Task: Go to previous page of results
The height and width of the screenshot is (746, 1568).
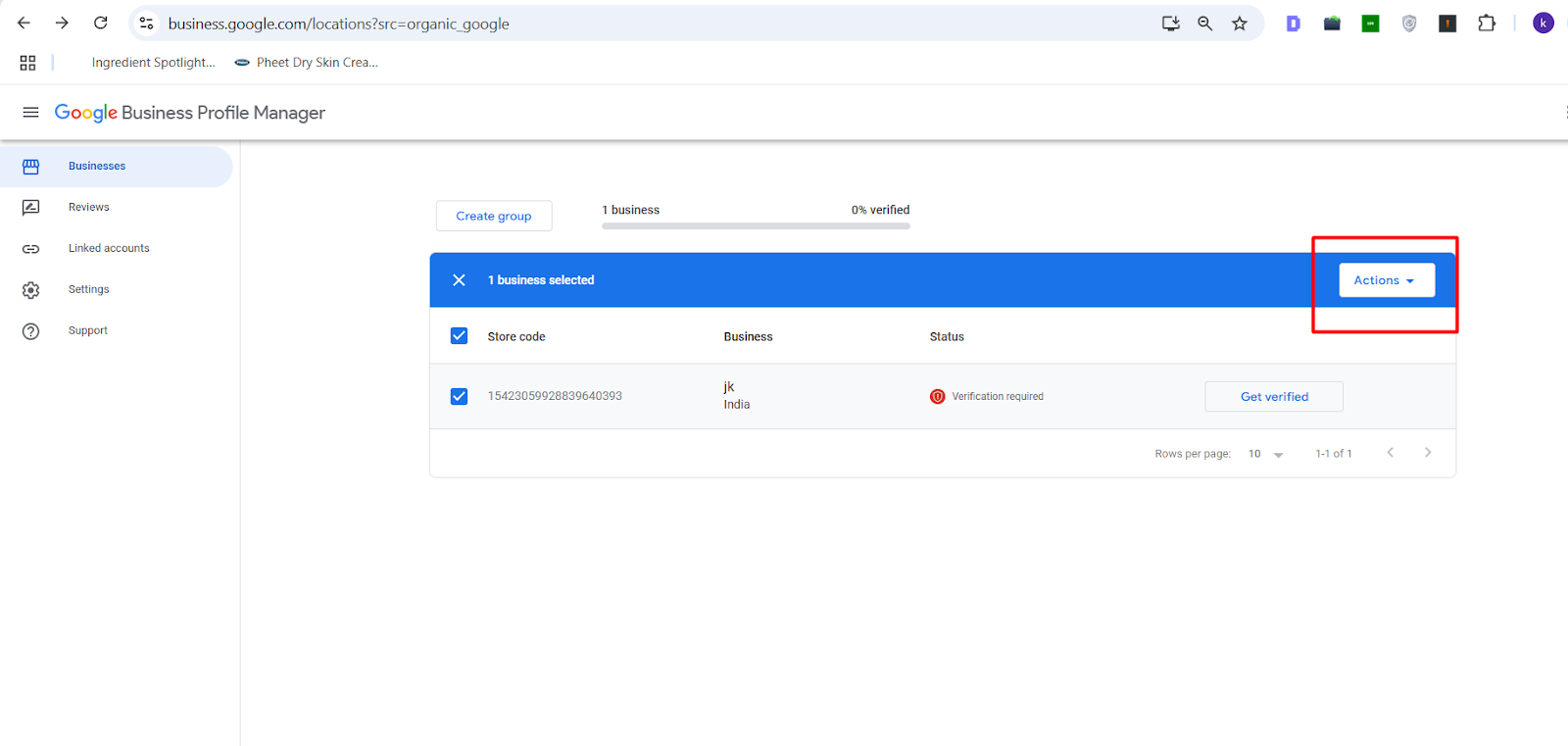Action: click(1390, 453)
